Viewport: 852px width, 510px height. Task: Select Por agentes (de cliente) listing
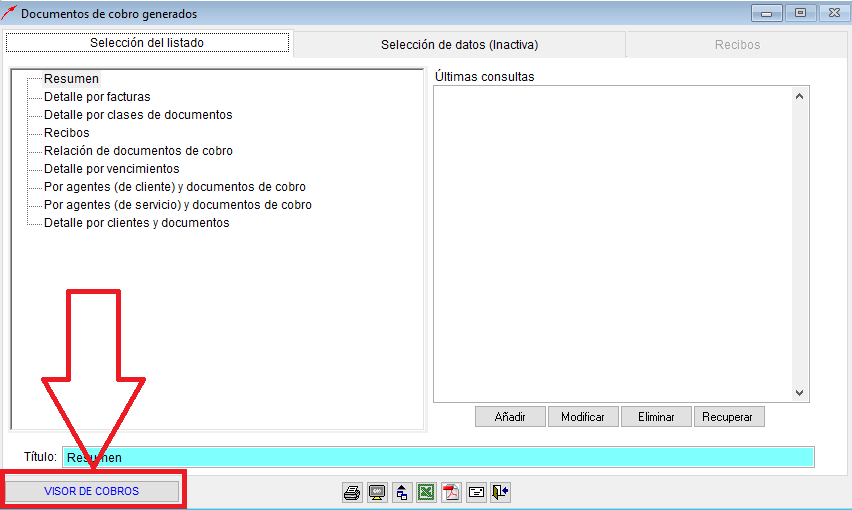[174, 187]
